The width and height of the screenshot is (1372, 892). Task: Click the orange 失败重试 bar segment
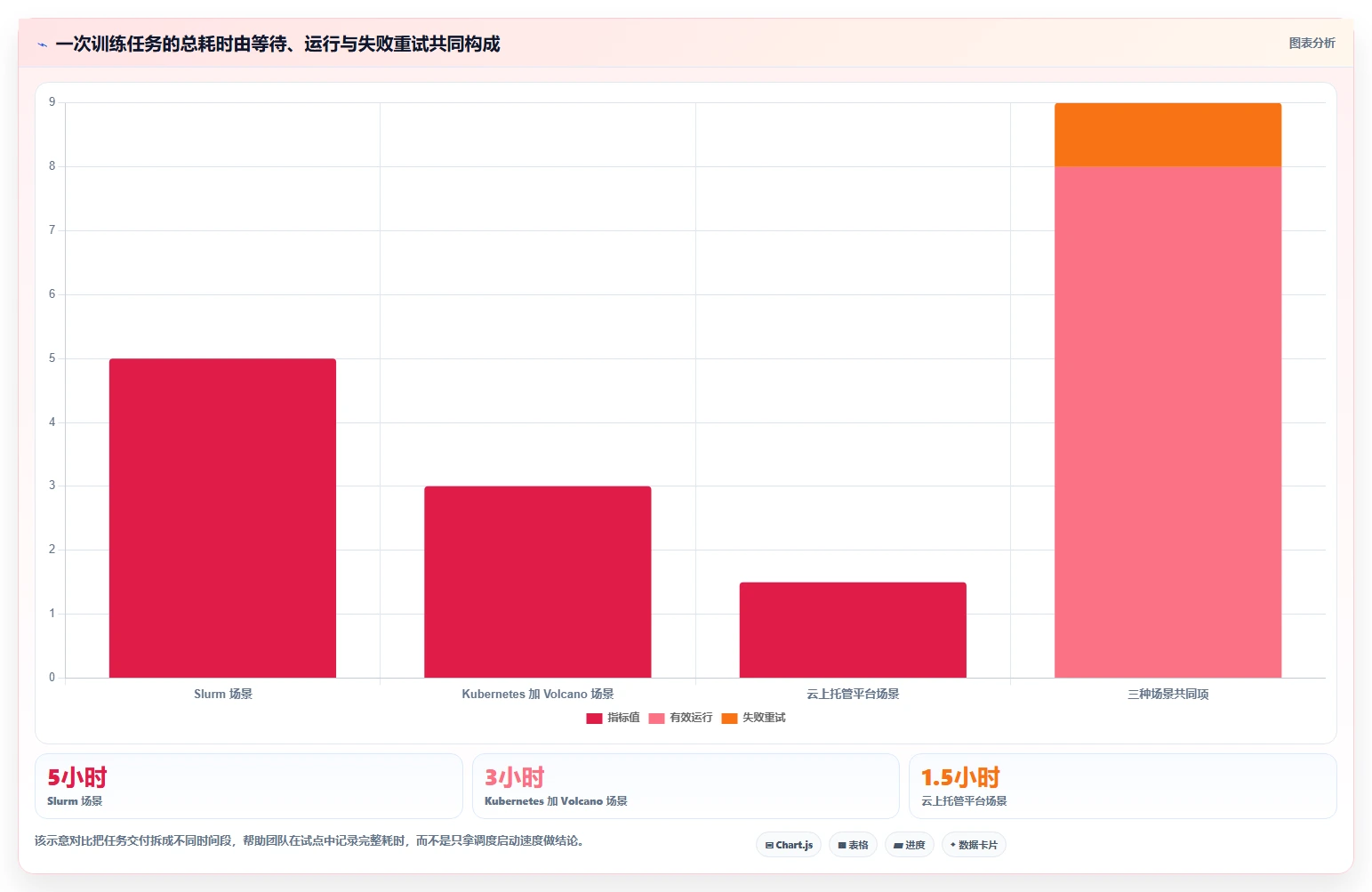(x=1167, y=134)
